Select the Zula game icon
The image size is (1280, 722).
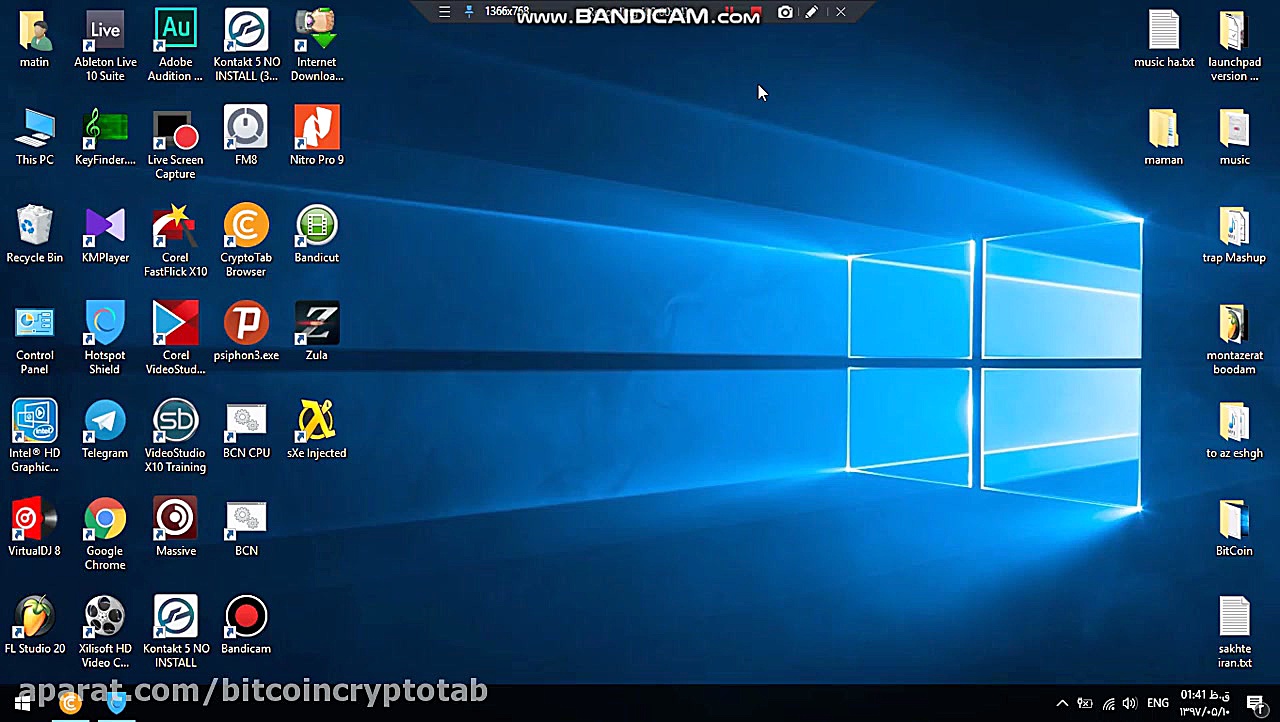click(x=317, y=323)
